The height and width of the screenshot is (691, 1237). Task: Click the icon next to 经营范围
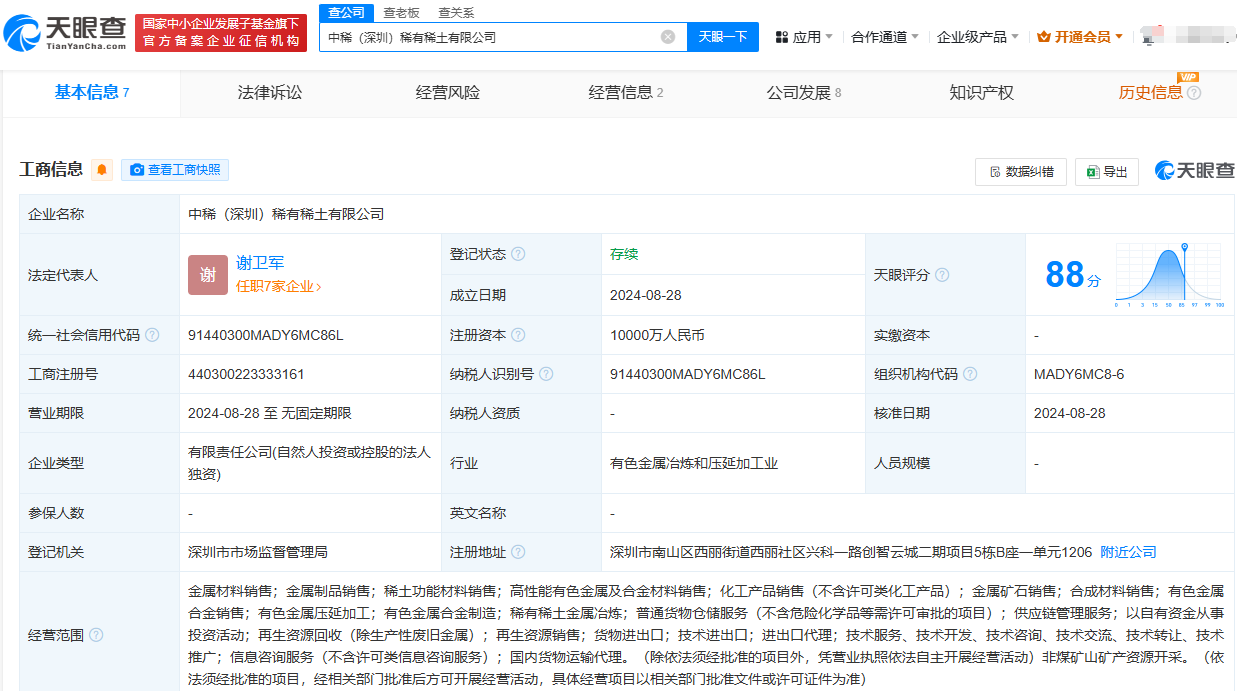coord(96,635)
